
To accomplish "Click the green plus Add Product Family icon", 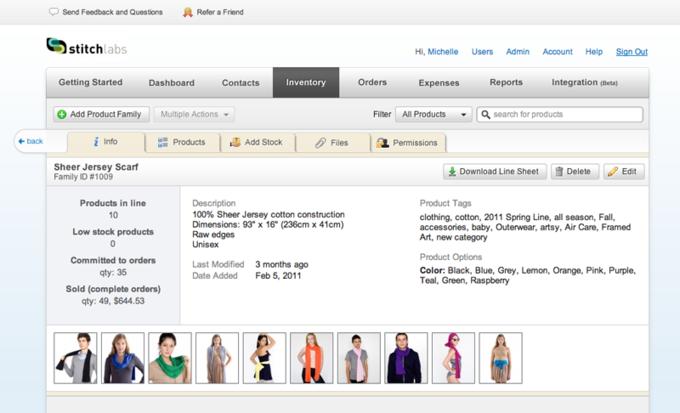I will pyautogui.click(x=62, y=115).
